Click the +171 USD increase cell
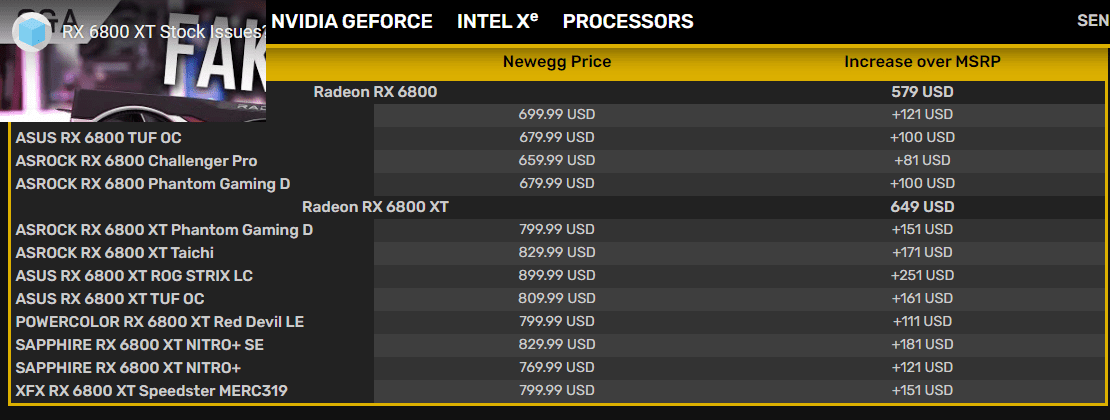Viewport: 1110px width, 420px height. pyautogui.click(x=922, y=253)
